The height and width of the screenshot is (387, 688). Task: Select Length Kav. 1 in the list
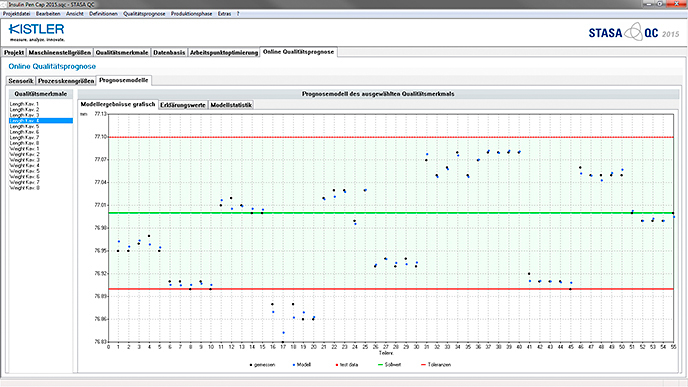41,104
